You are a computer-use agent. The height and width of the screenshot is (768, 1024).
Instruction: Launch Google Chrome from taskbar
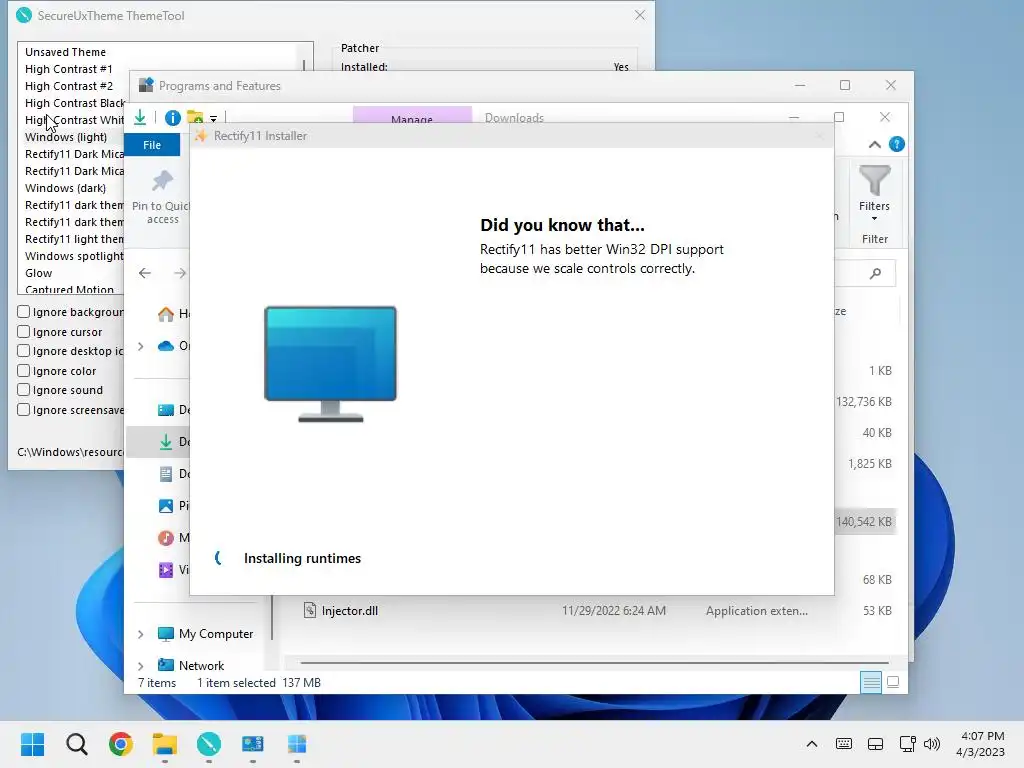tap(121, 744)
